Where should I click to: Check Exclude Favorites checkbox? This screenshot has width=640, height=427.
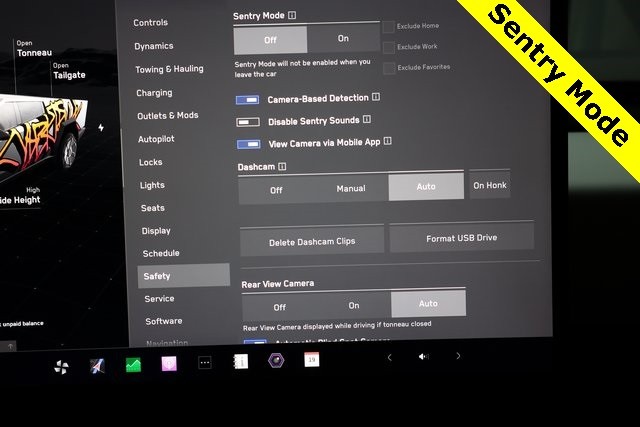pyautogui.click(x=389, y=68)
